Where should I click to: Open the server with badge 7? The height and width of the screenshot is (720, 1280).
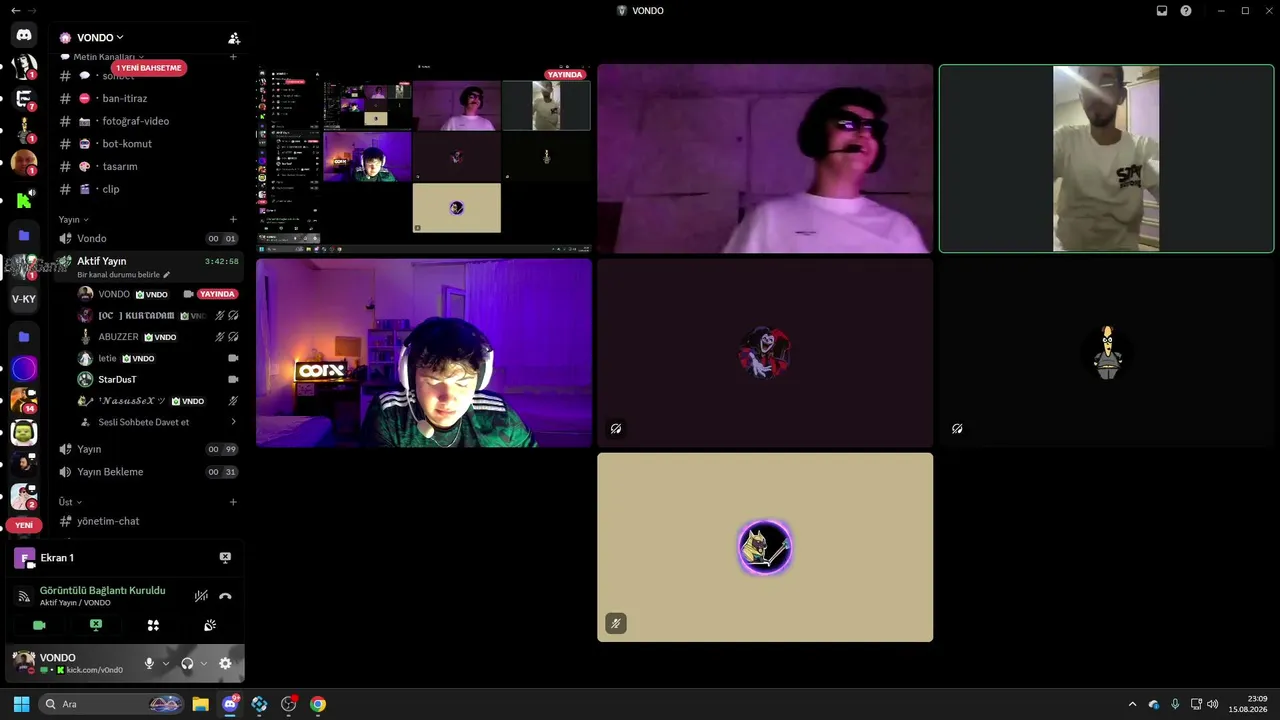[24, 98]
